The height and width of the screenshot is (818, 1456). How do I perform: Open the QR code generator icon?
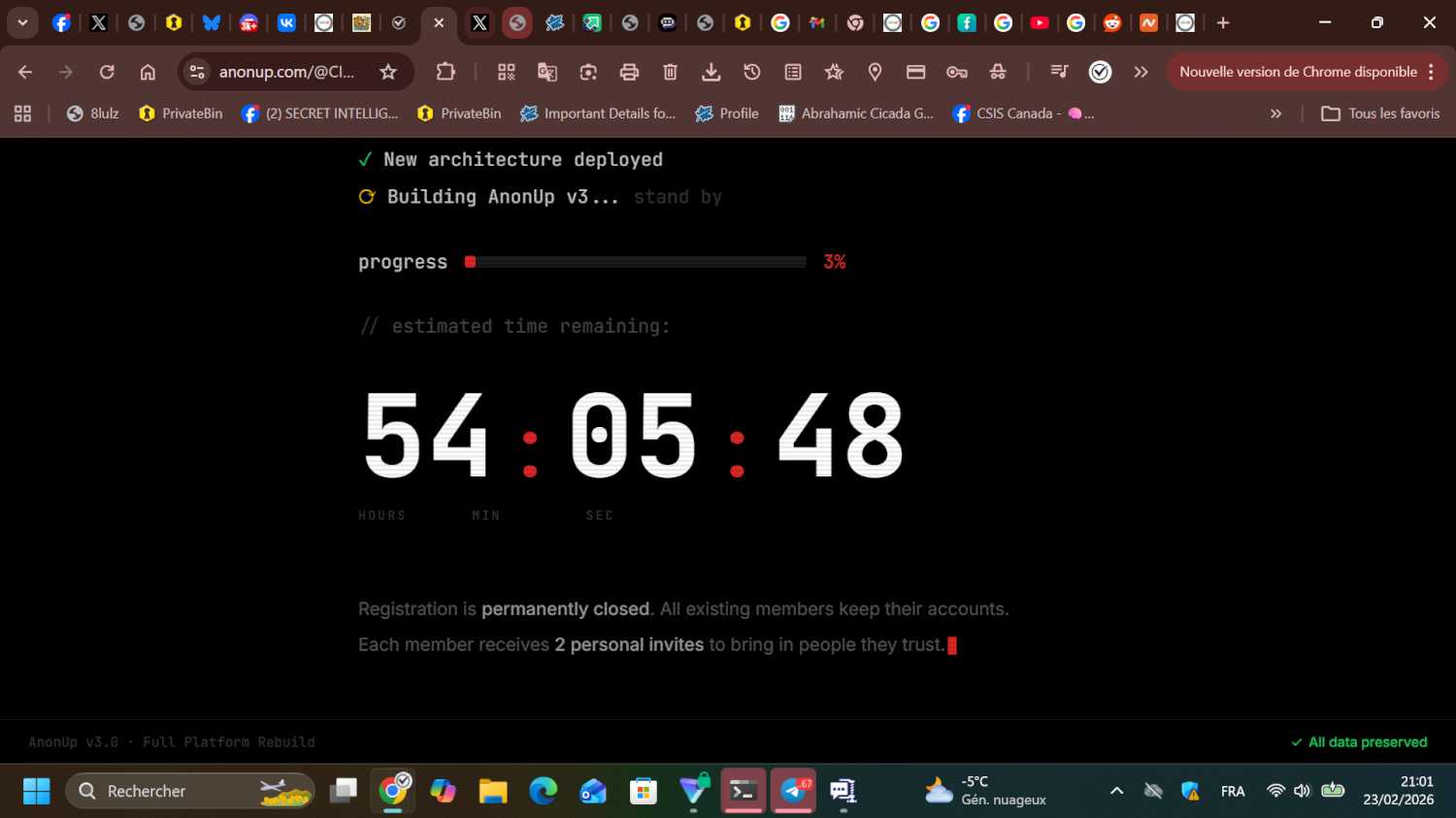[x=507, y=72]
